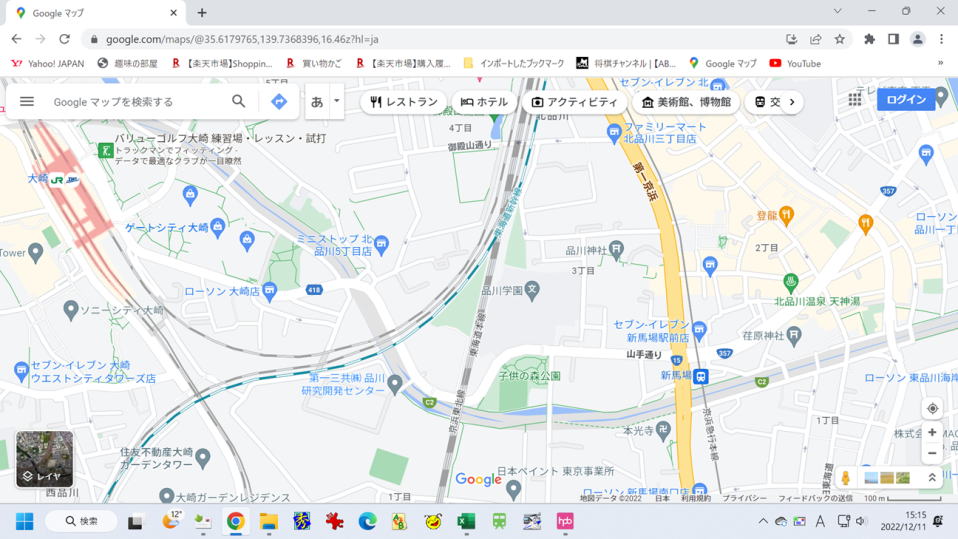This screenshot has width=958, height=539.
Task: Select the ゲートシティ大崎 shopping pin
Action: (218, 227)
